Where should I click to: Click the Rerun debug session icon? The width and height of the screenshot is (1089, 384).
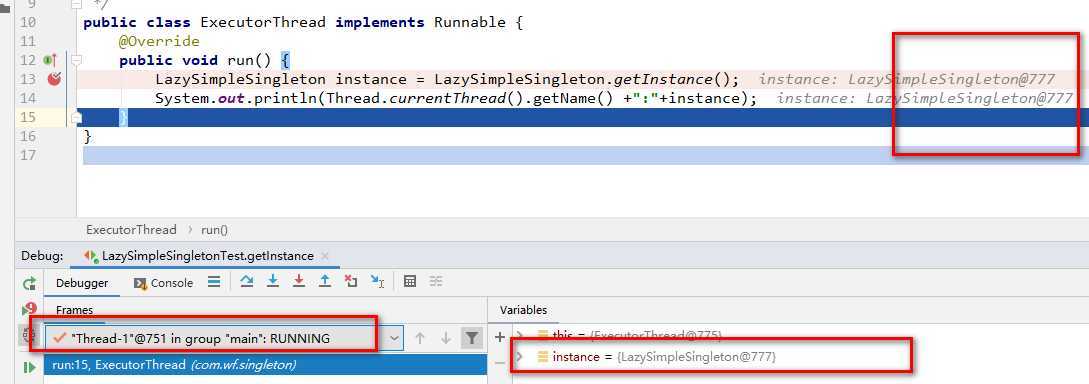pos(29,283)
